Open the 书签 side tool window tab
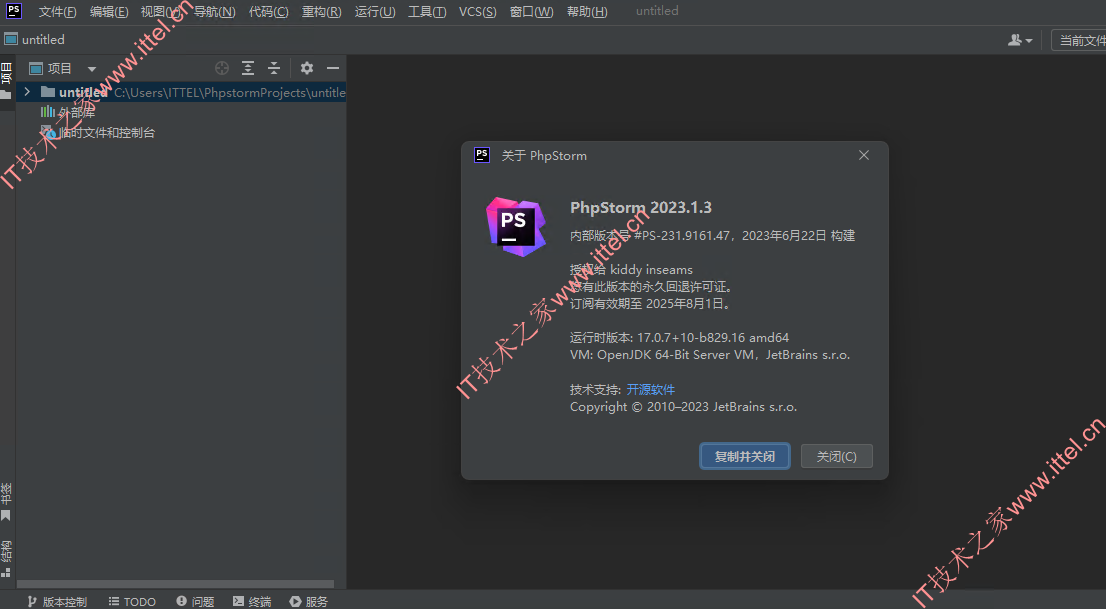Viewport: 1106px width, 609px height. click(x=6, y=502)
